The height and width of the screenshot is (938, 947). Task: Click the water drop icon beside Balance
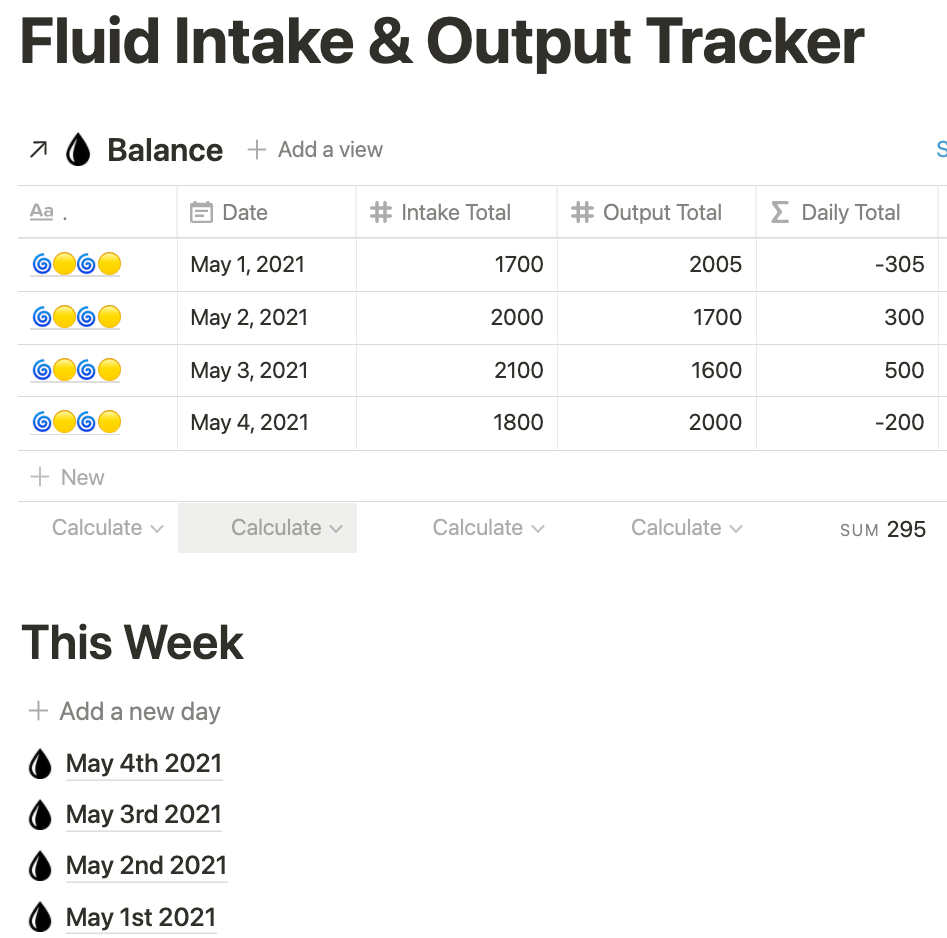click(x=78, y=150)
